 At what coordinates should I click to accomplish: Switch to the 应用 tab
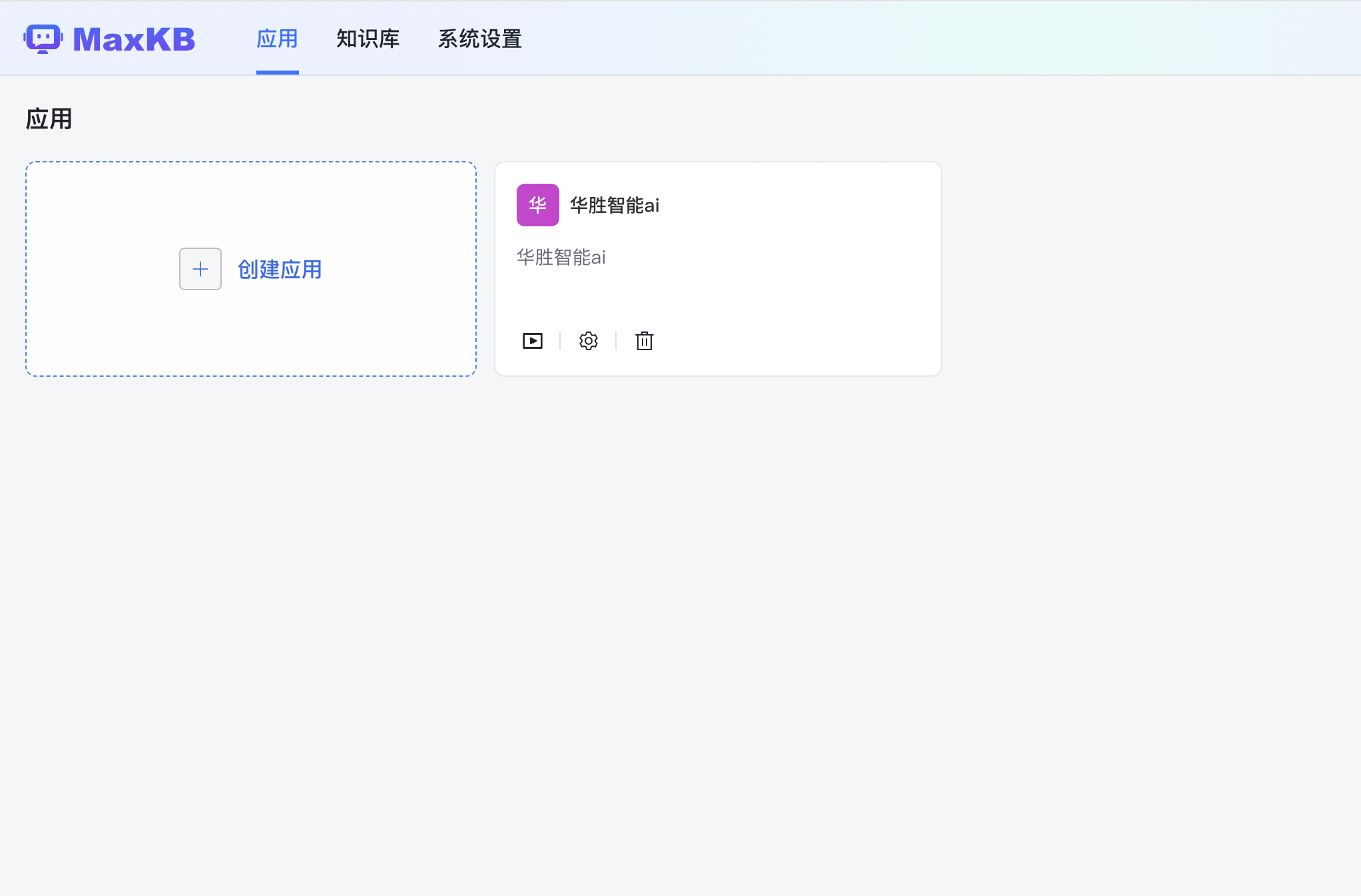tap(277, 39)
